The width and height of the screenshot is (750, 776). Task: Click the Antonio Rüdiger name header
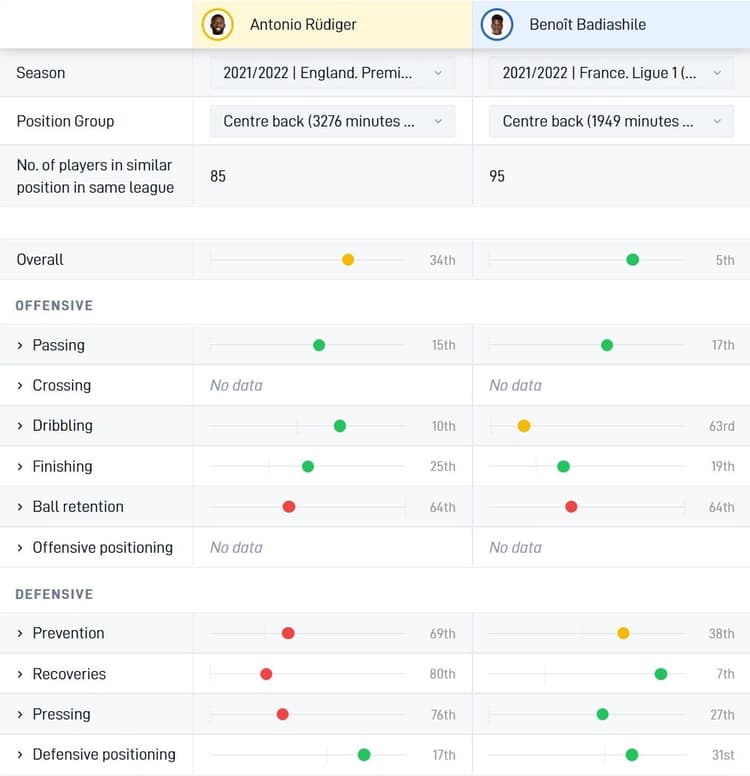click(x=303, y=24)
